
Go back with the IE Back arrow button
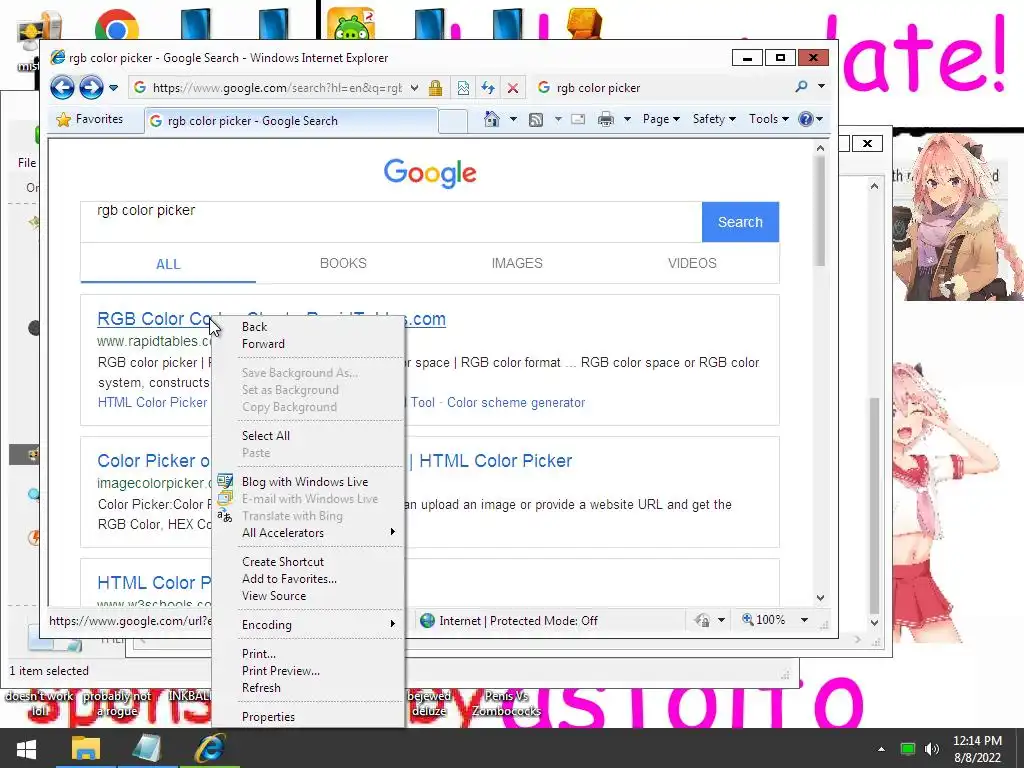(62, 88)
